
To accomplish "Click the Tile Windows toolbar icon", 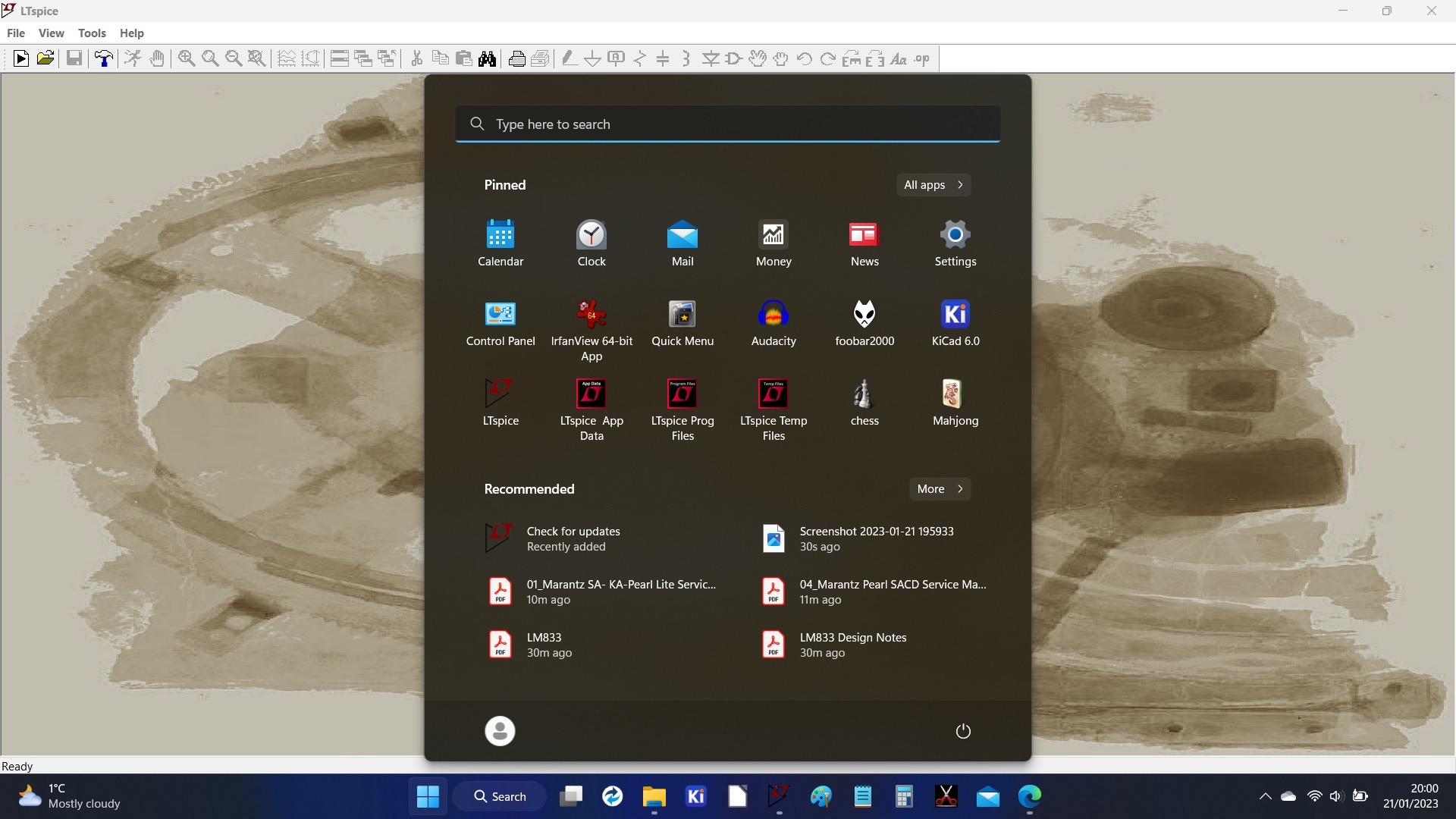I will pos(340,58).
